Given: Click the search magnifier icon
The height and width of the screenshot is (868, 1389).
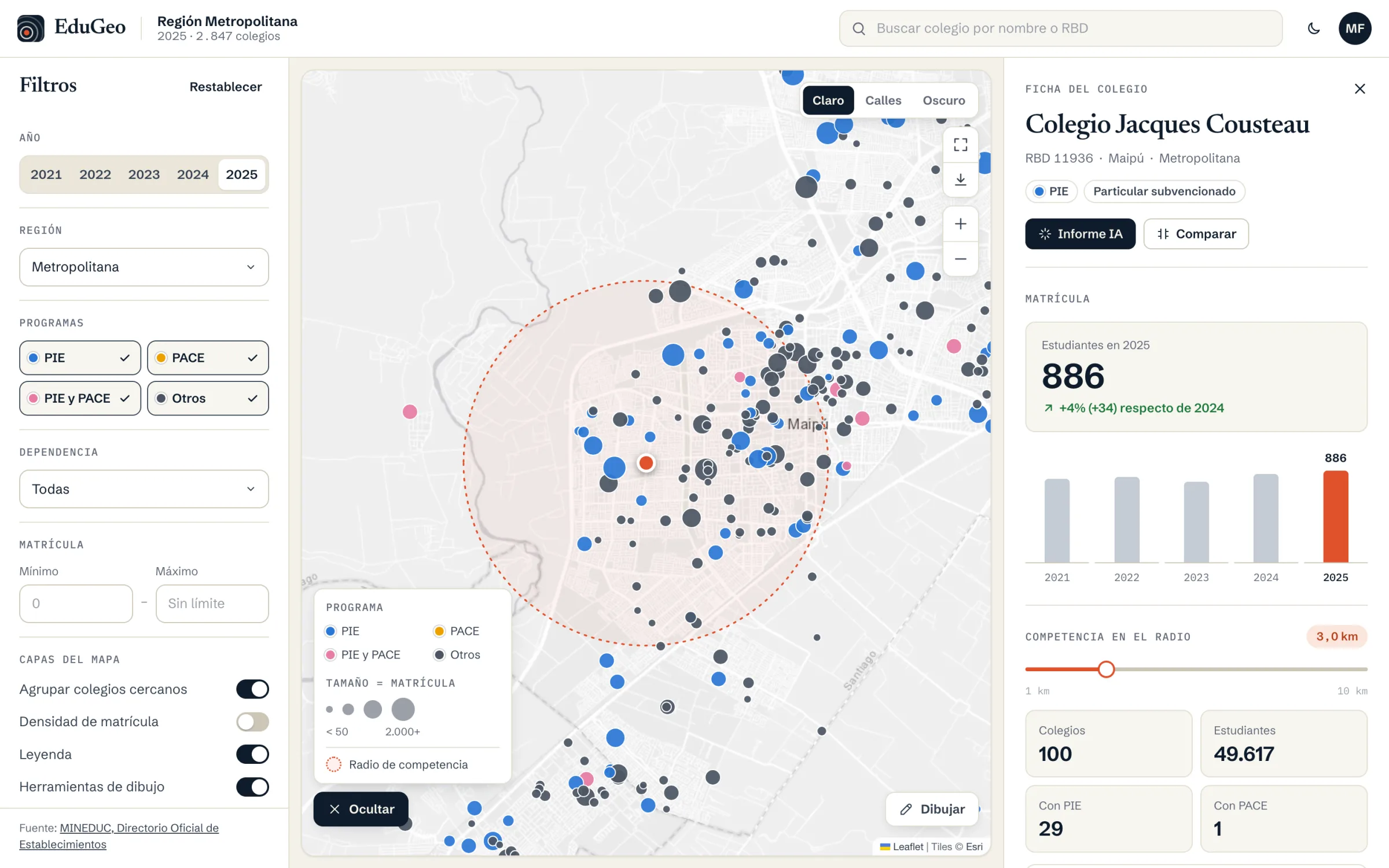Looking at the screenshot, I should pos(859,28).
